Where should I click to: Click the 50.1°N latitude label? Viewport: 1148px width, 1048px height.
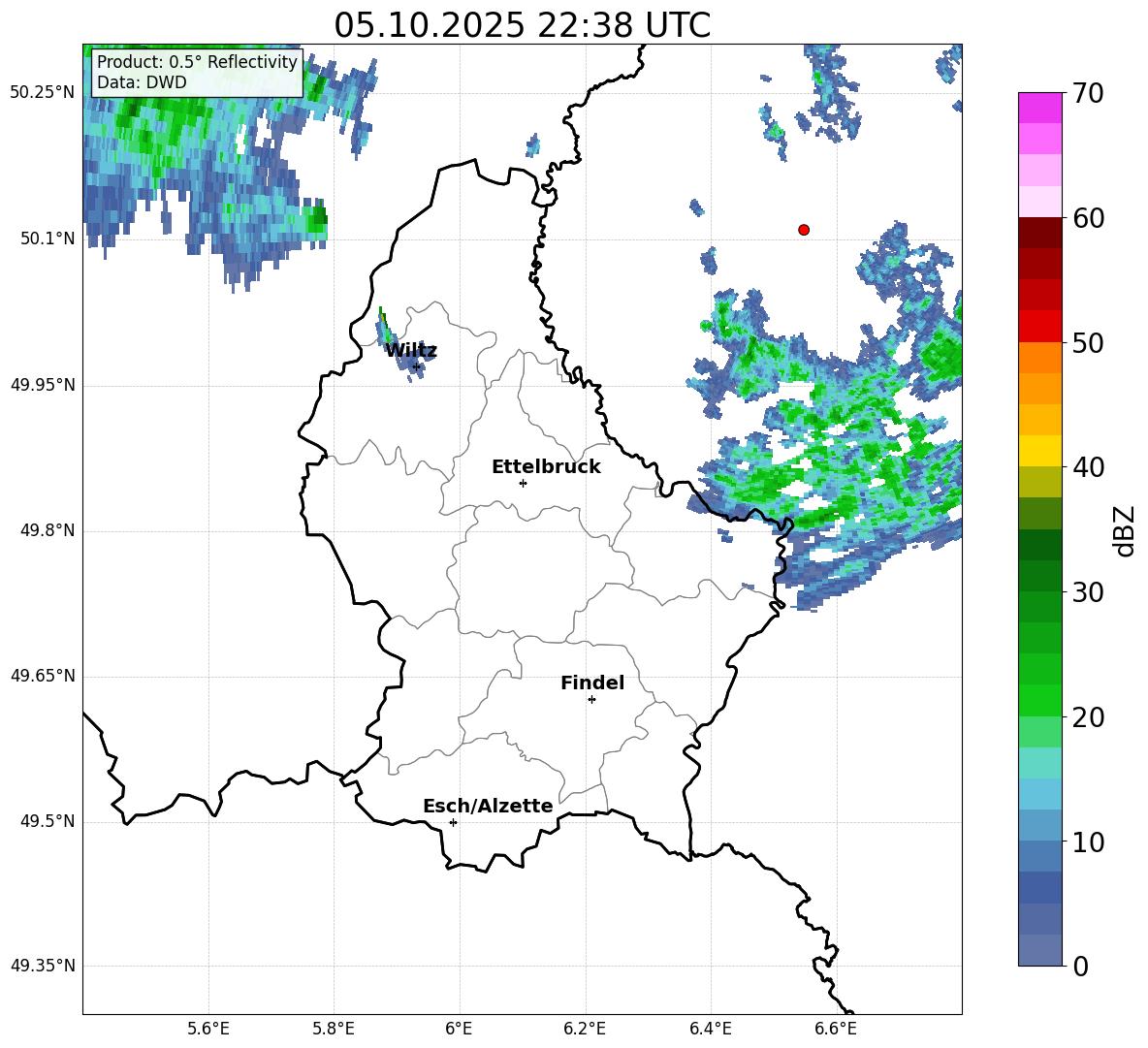(47, 238)
